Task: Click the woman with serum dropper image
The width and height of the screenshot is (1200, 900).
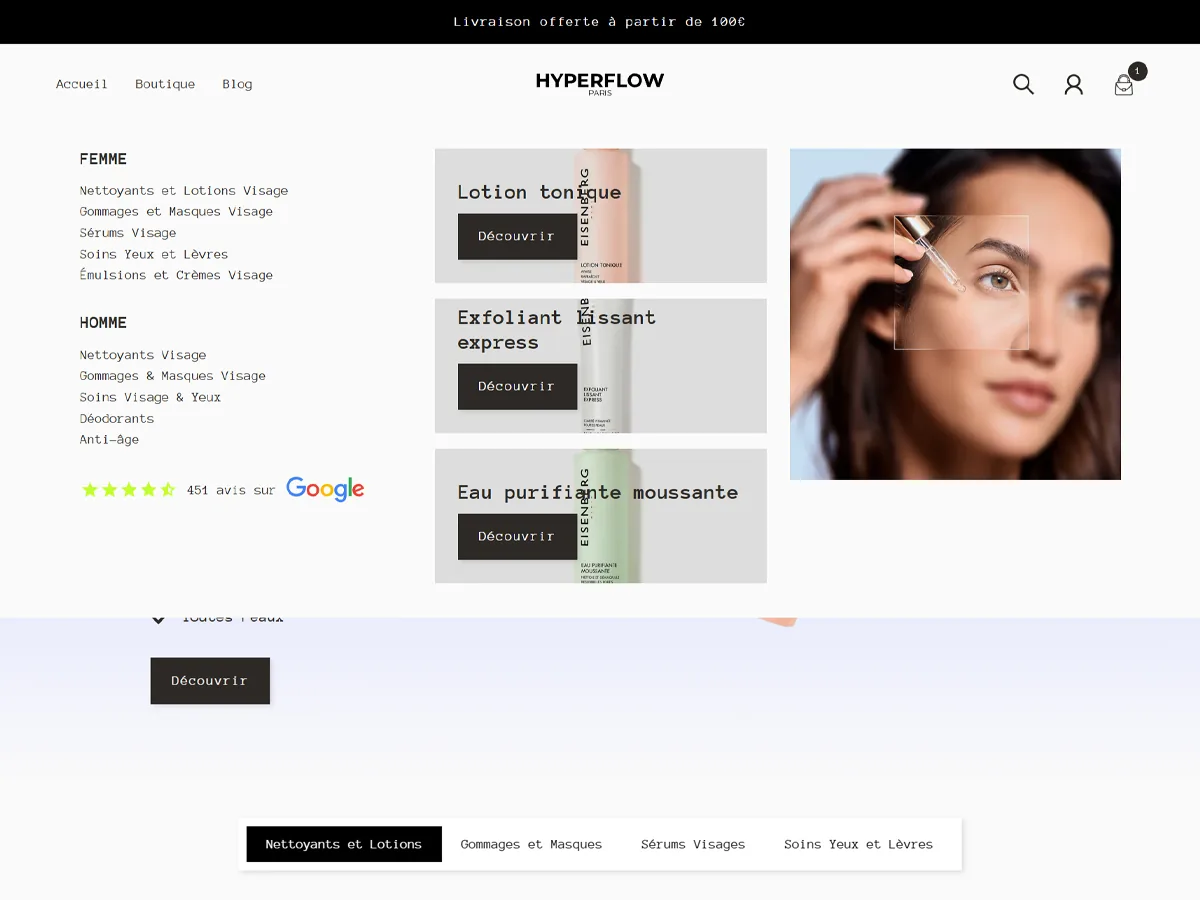Action: click(x=955, y=314)
